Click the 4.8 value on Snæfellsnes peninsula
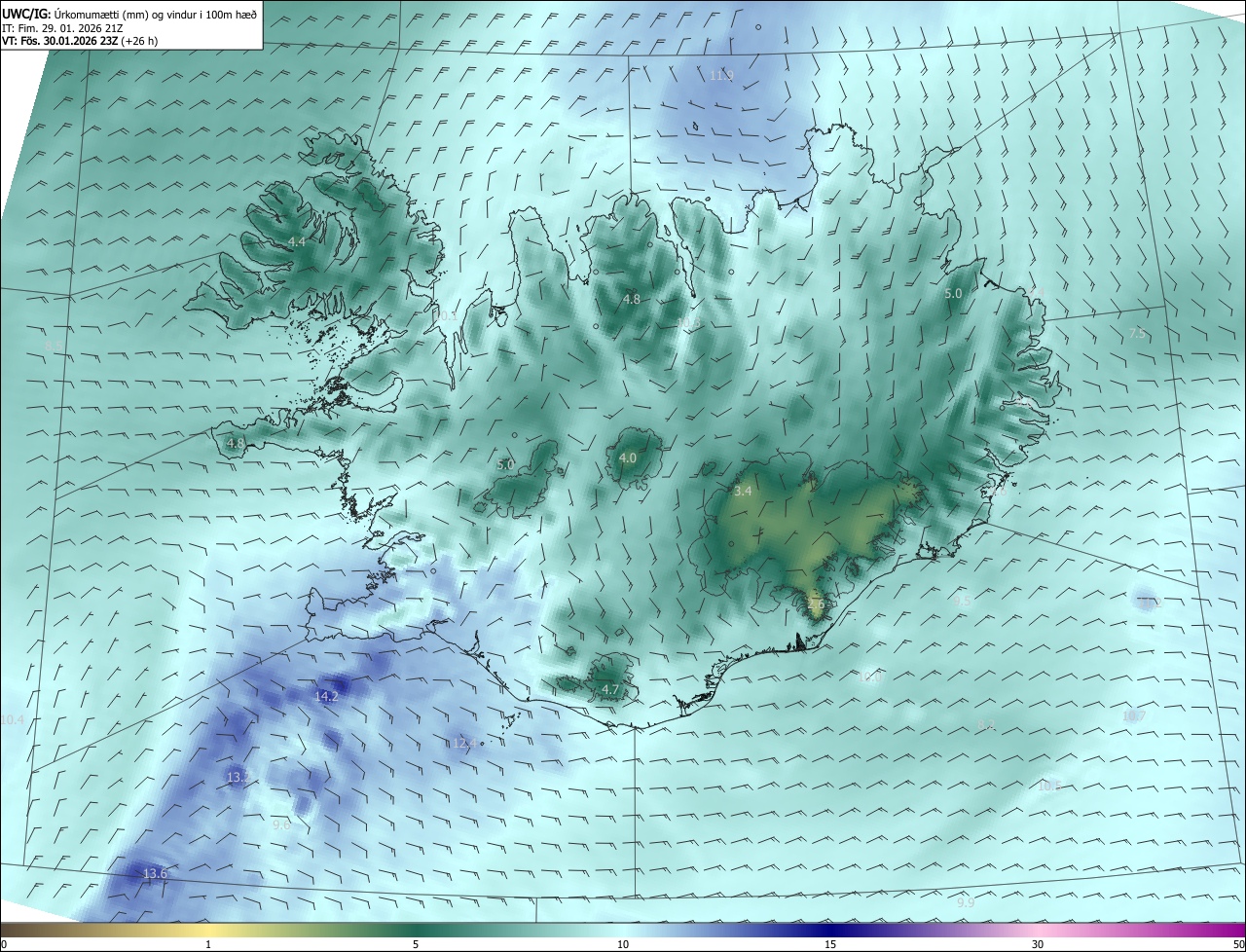This screenshot has height=952, width=1246. (x=236, y=443)
